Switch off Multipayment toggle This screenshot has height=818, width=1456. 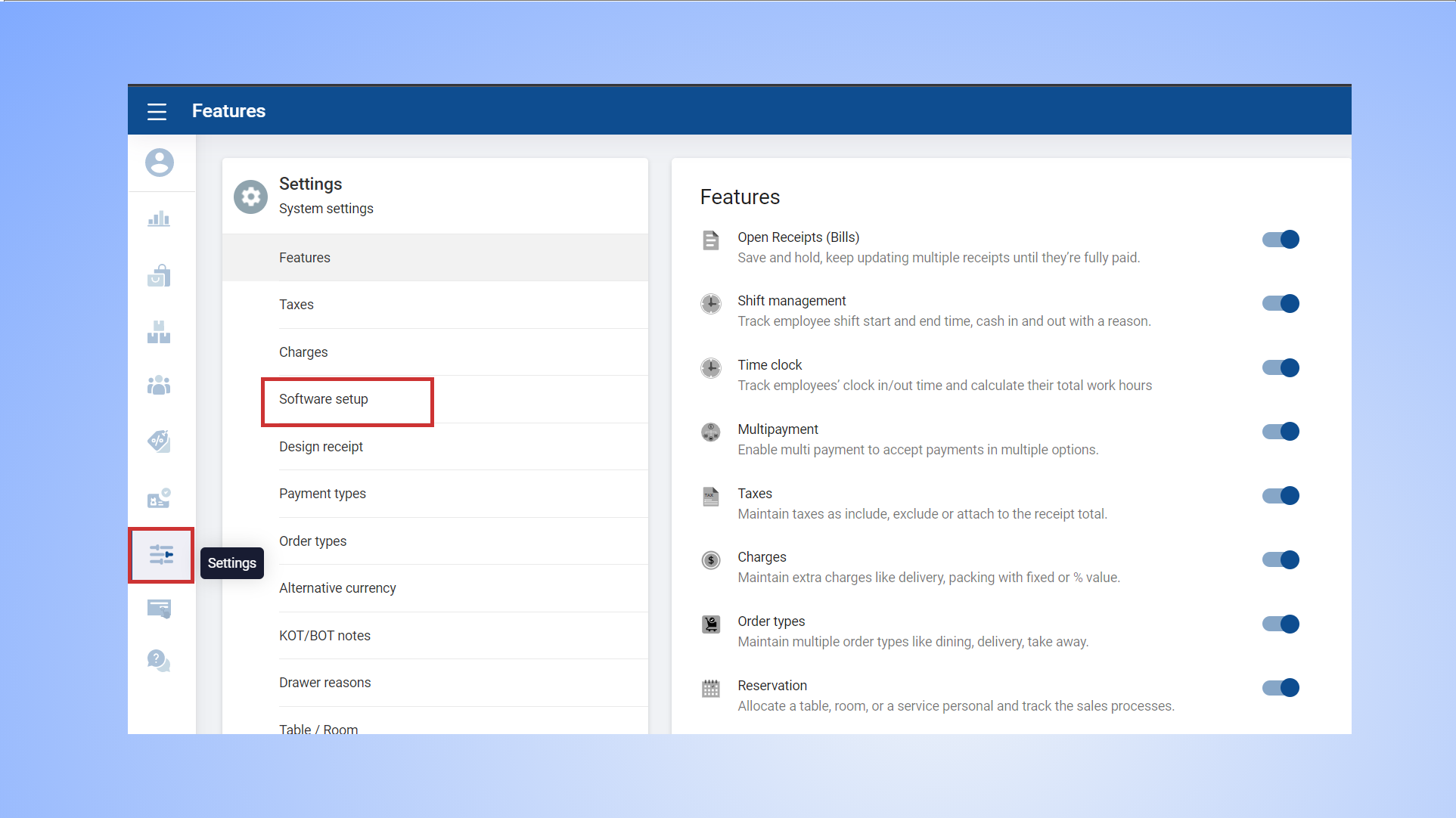1281,432
